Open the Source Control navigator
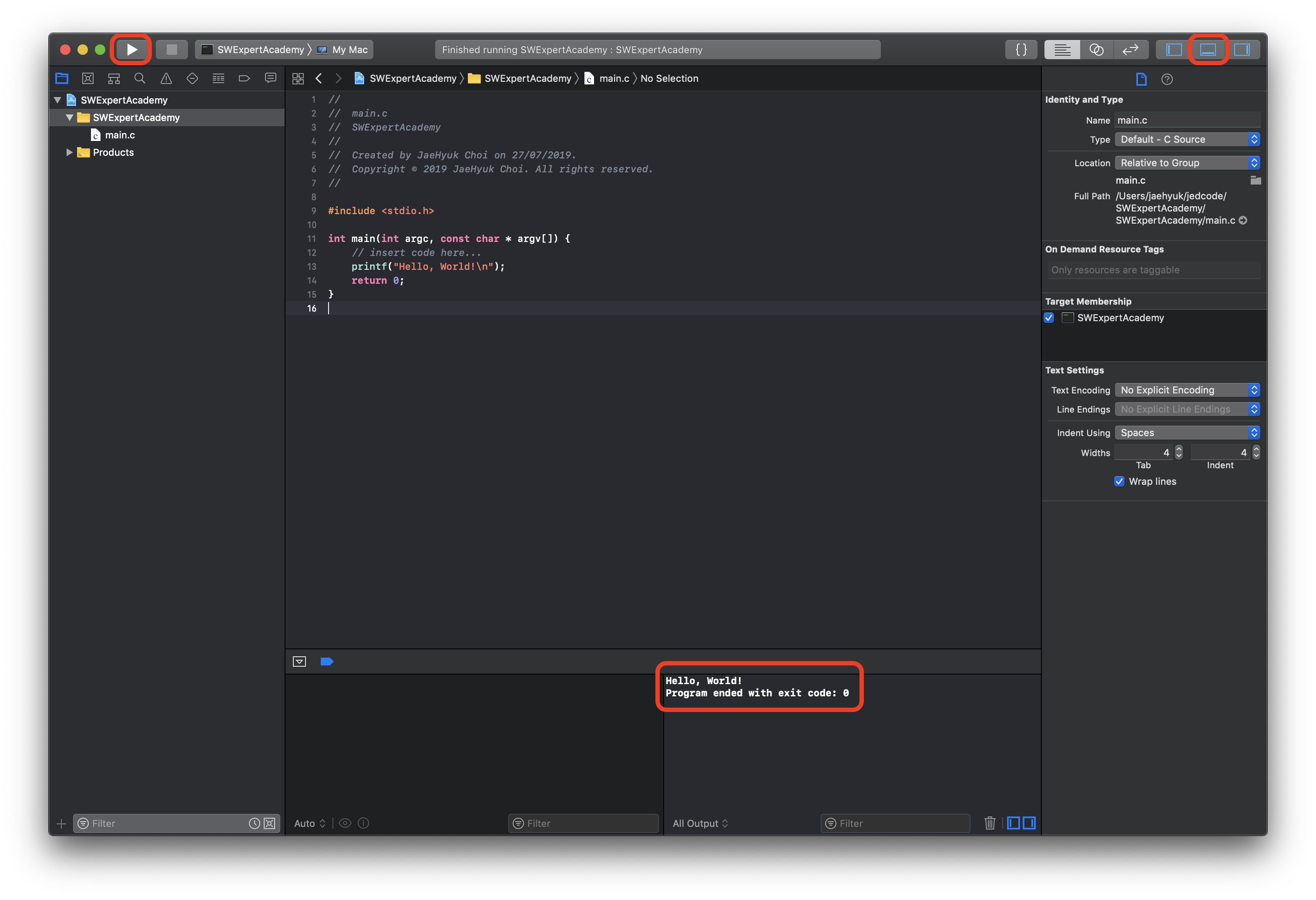The height and width of the screenshot is (900, 1316). [x=88, y=78]
